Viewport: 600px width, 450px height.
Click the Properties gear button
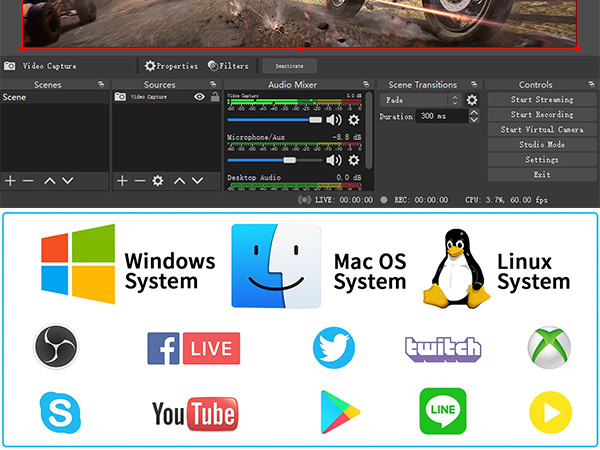click(x=171, y=66)
